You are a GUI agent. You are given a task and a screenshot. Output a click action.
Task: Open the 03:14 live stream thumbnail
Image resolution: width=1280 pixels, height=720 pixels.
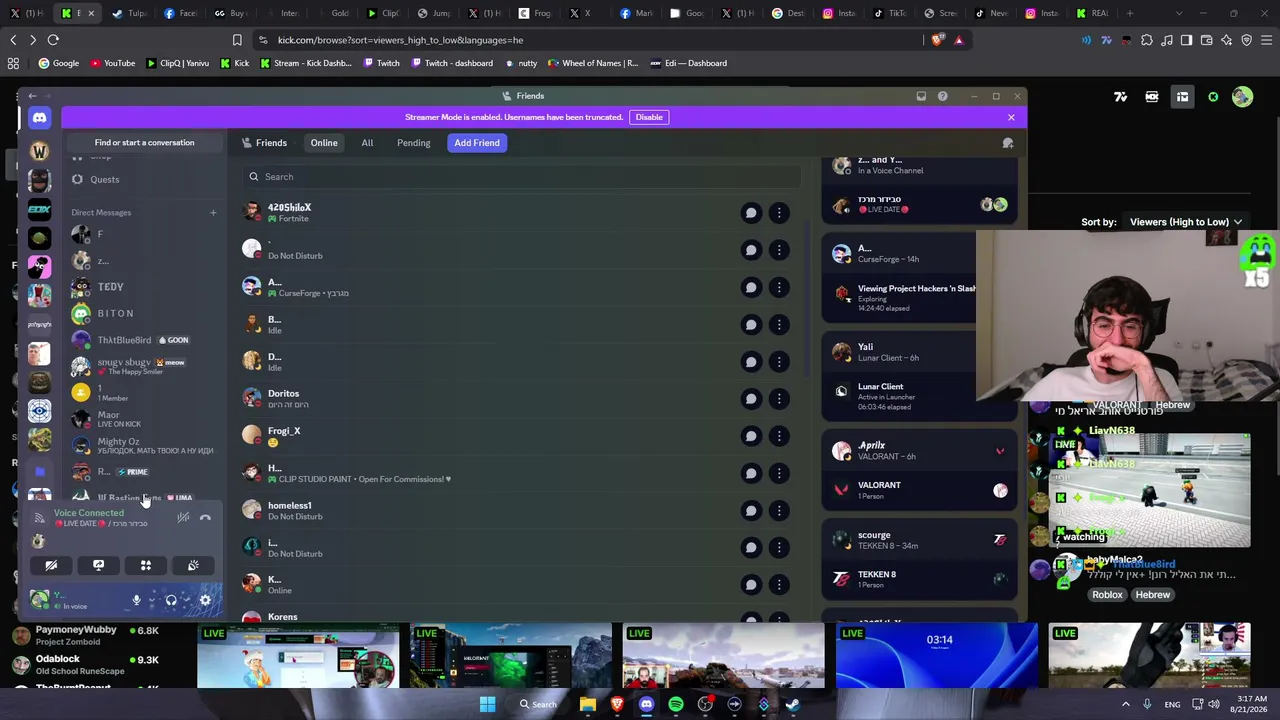pos(937,656)
